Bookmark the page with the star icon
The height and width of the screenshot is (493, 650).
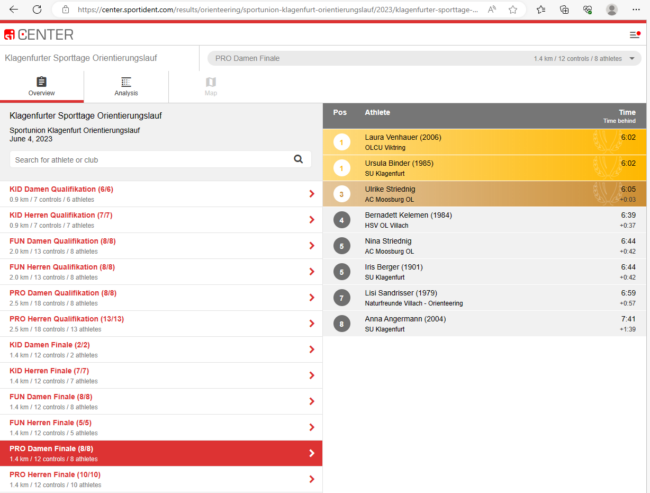point(541,9)
